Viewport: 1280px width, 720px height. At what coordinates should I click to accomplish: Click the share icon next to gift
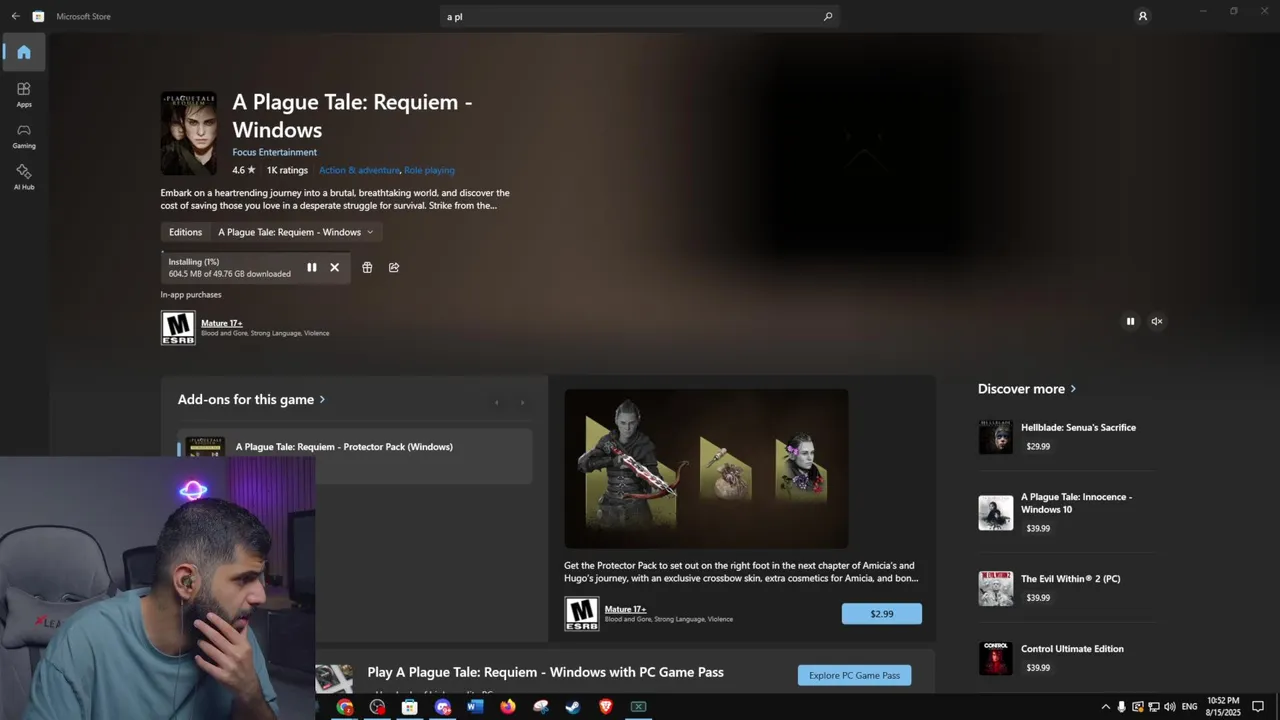click(x=394, y=267)
